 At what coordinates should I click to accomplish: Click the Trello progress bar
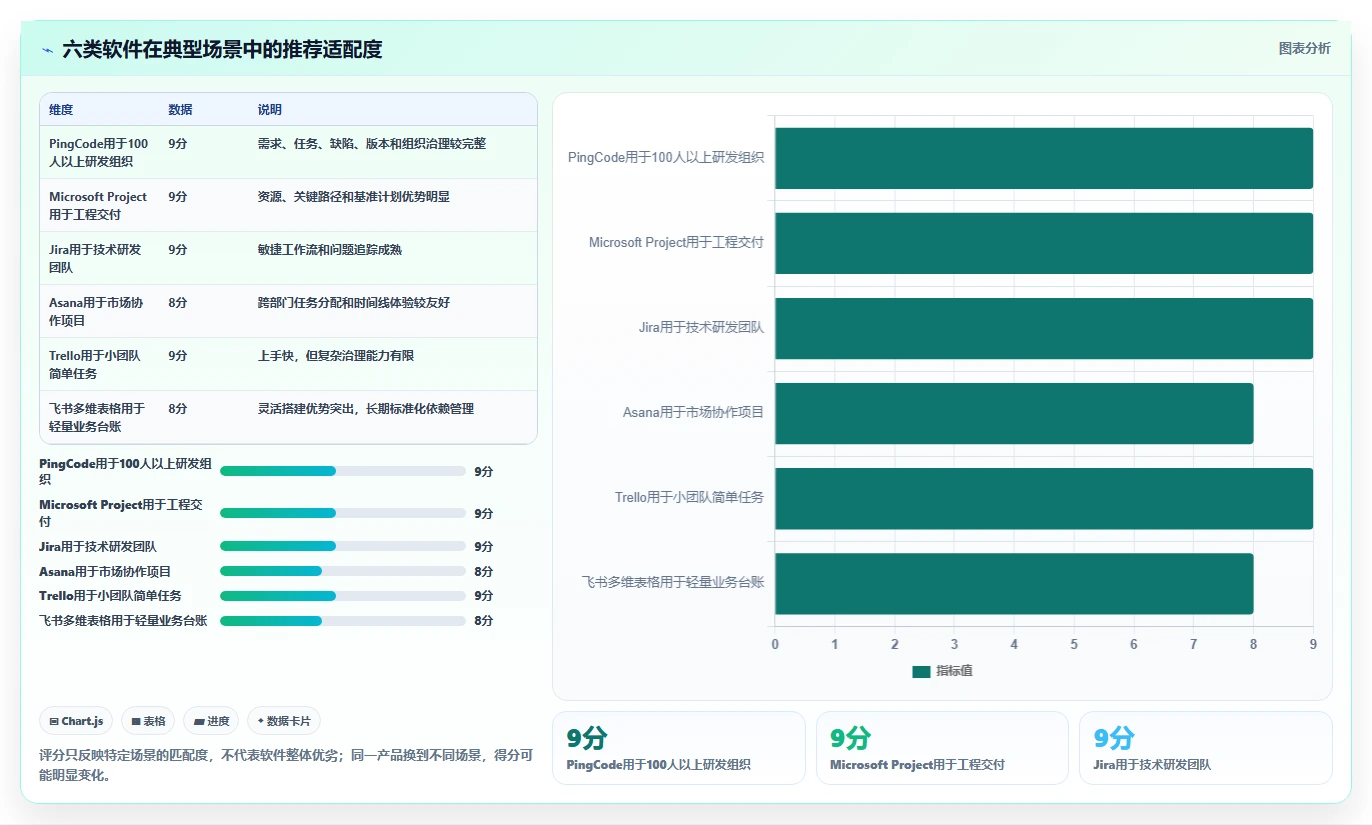coord(343,595)
